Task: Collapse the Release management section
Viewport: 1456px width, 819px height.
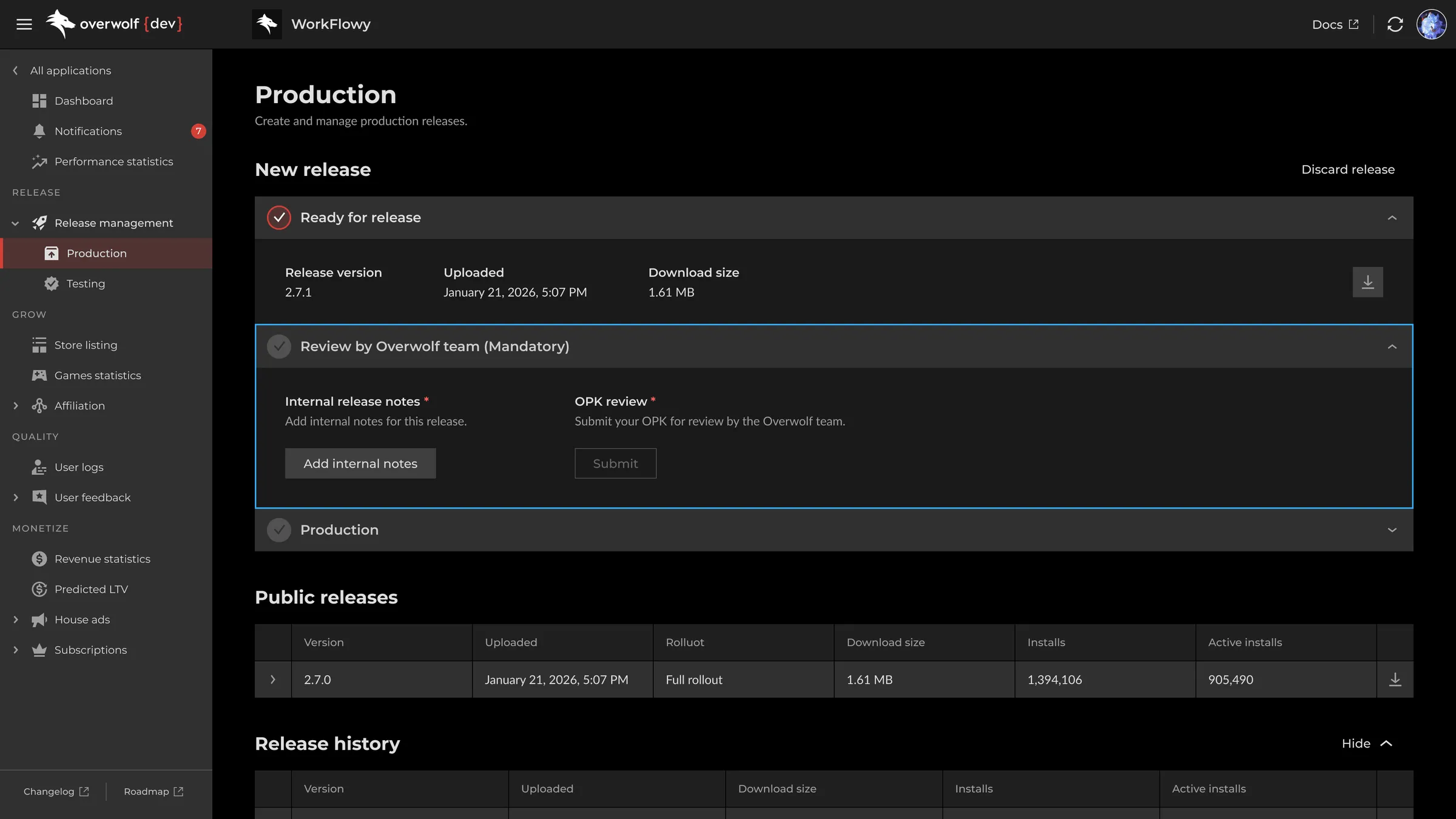Action: pyautogui.click(x=16, y=223)
